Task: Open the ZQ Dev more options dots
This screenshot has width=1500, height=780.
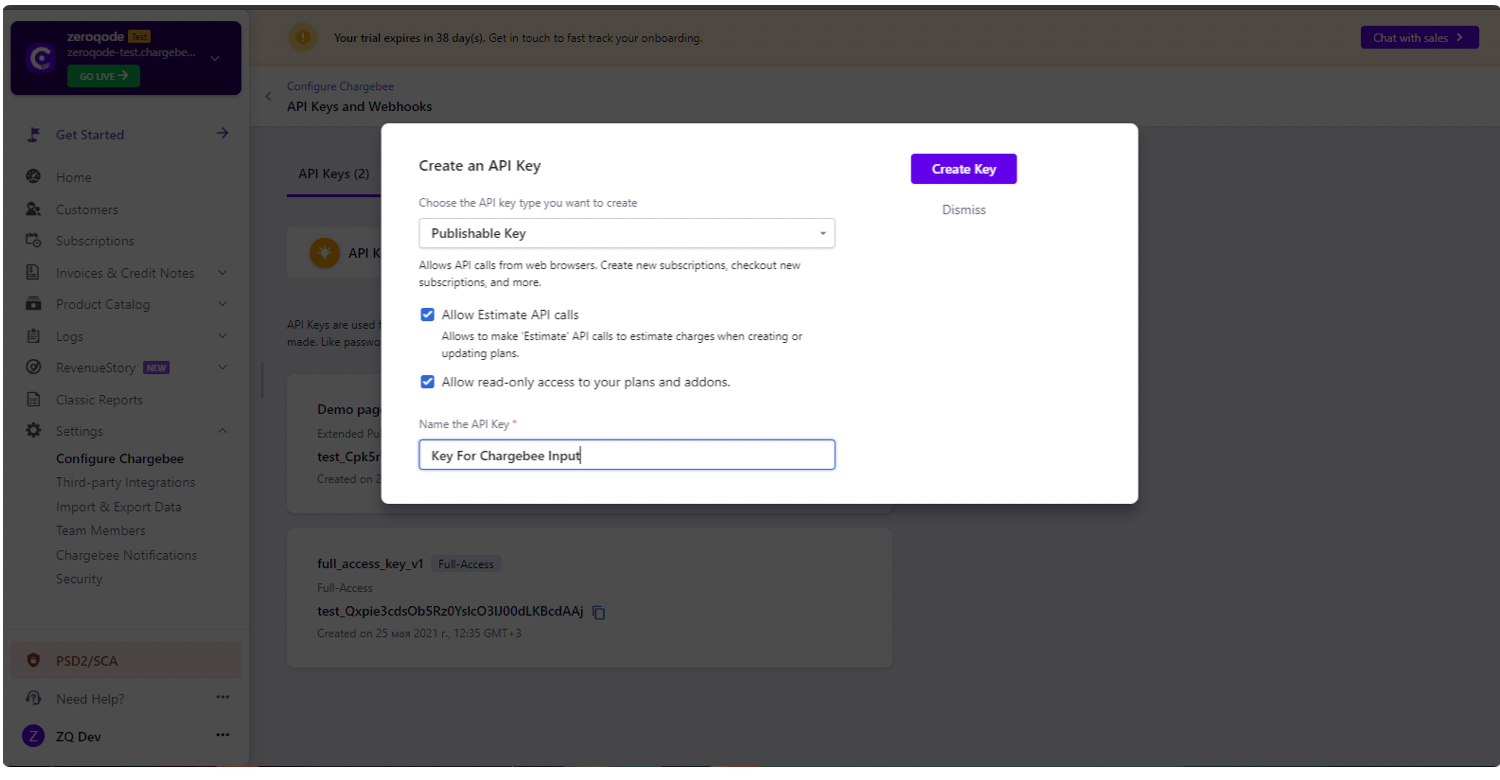Action: pos(223,735)
